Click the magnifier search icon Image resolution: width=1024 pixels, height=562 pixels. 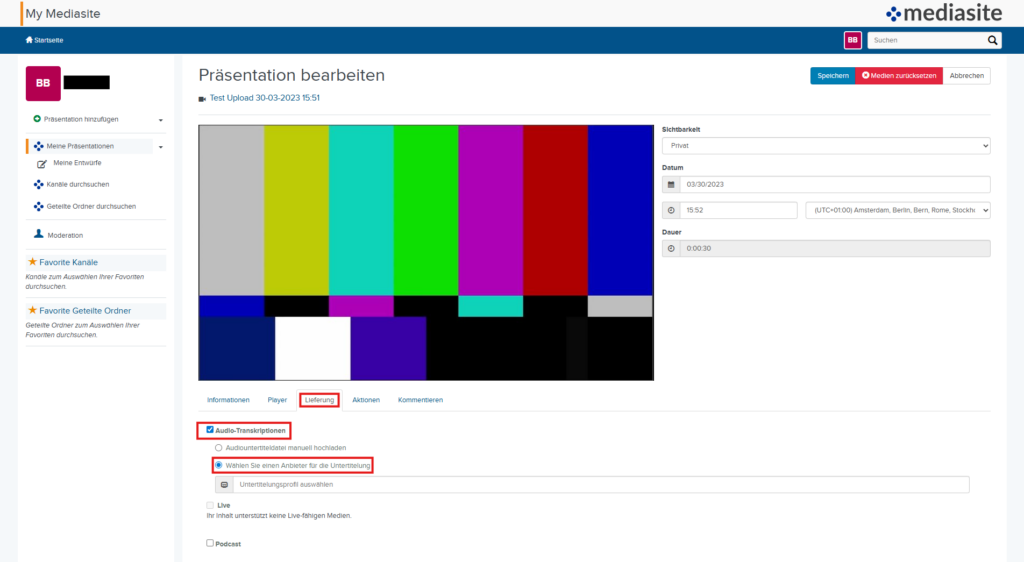click(993, 40)
